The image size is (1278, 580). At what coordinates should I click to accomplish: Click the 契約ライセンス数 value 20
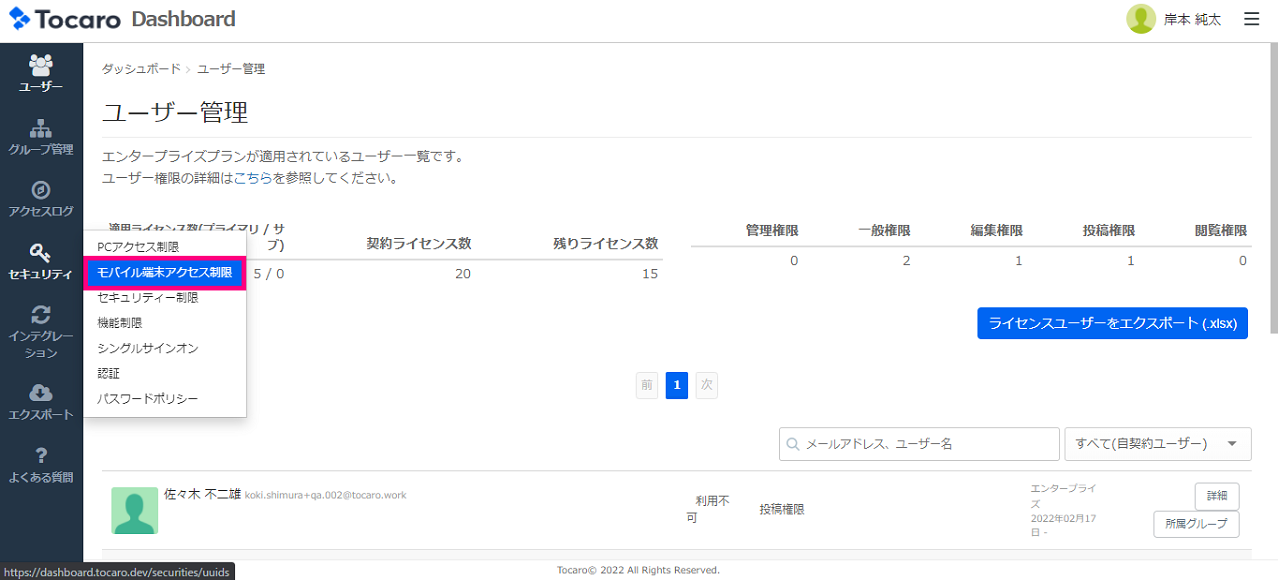point(462,274)
